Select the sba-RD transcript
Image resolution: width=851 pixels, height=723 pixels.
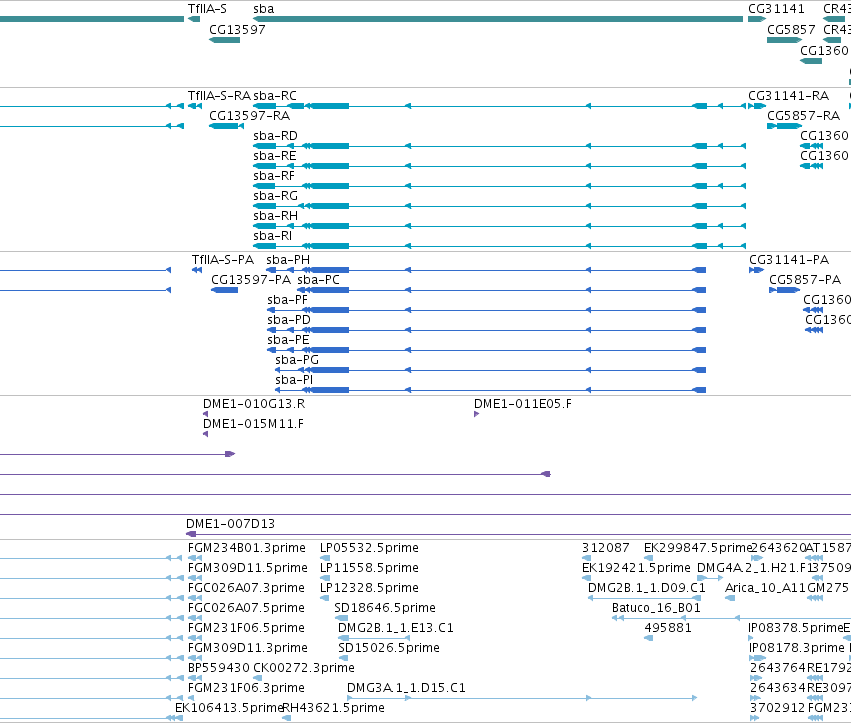(499, 146)
